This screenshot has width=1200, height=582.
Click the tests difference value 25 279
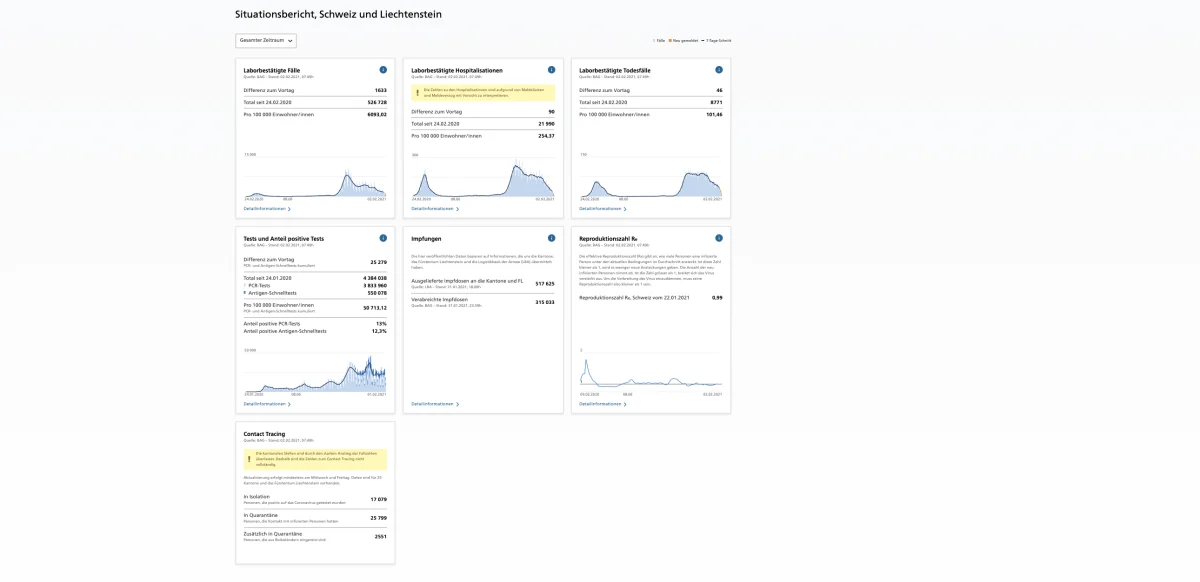point(378,262)
